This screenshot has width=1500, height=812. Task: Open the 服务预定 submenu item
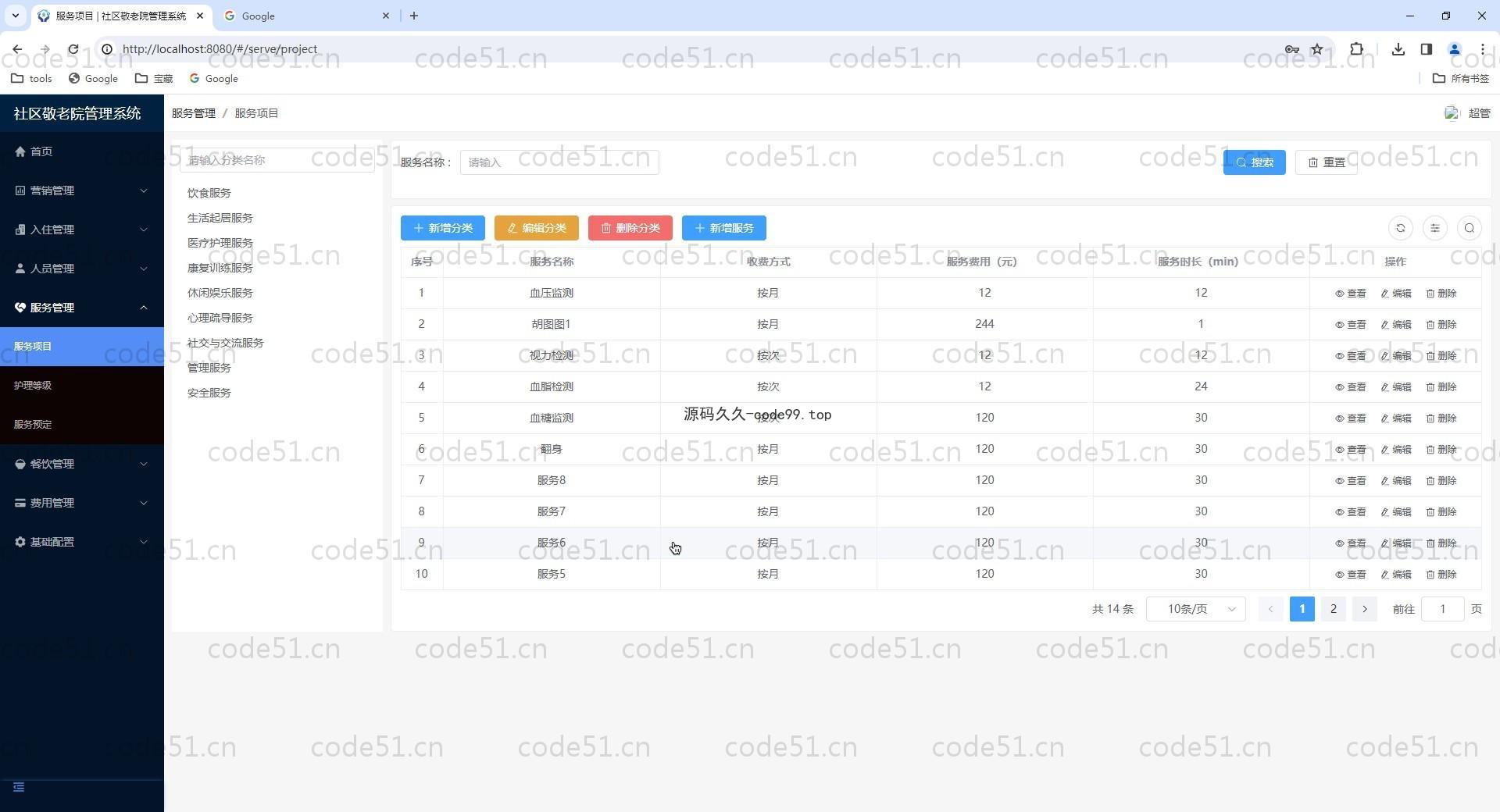[82, 425]
